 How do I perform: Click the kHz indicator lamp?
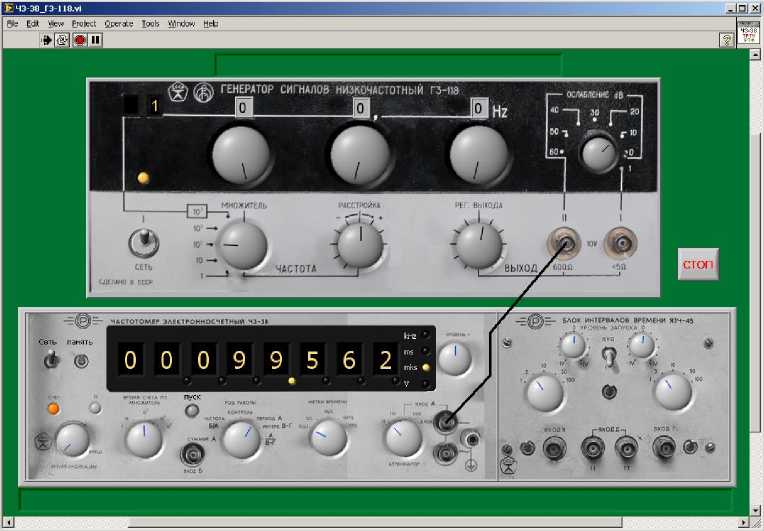click(426, 335)
